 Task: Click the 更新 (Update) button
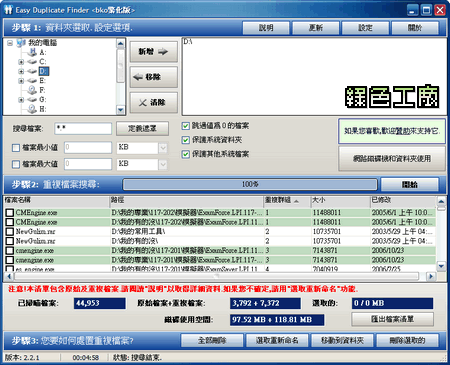coord(315,28)
